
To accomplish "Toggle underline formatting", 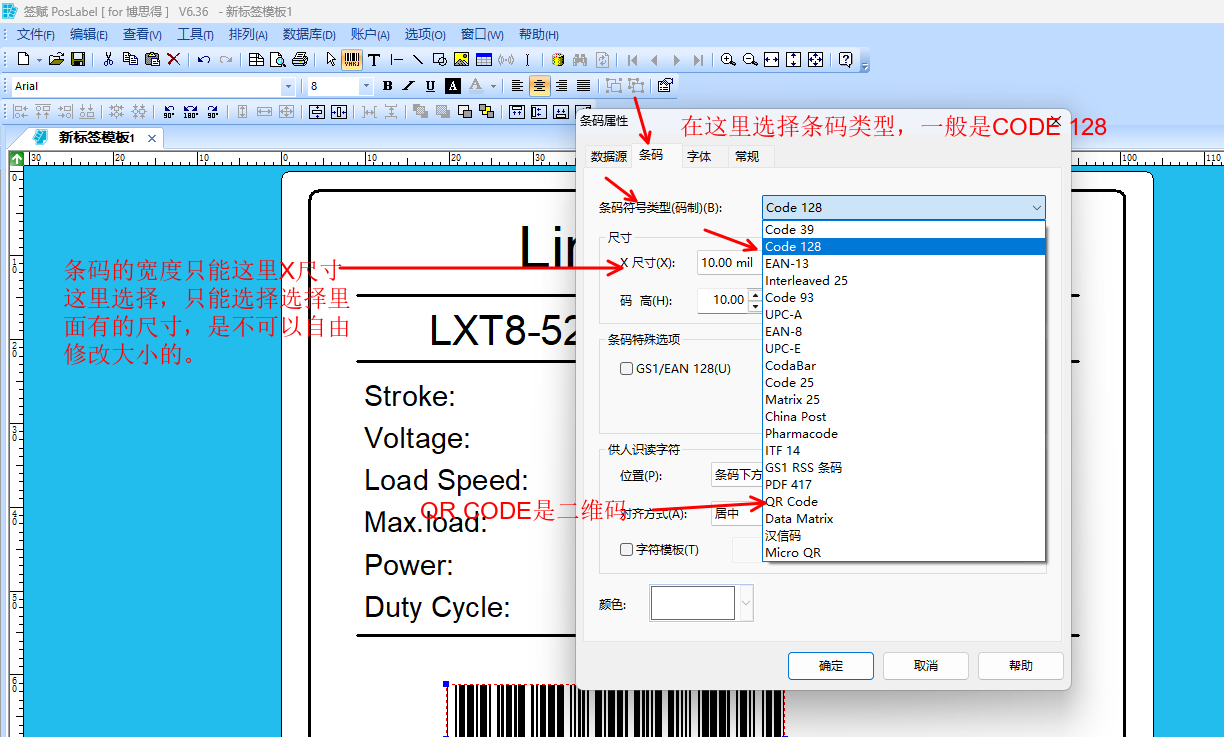I will click(x=431, y=86).
